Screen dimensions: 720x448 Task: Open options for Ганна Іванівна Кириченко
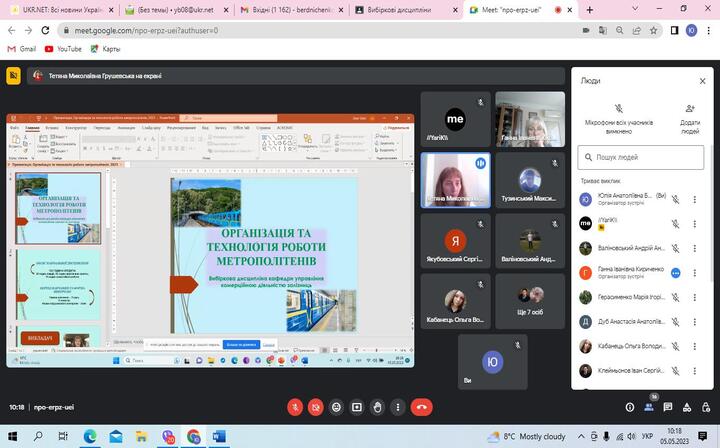click(695, 273)
